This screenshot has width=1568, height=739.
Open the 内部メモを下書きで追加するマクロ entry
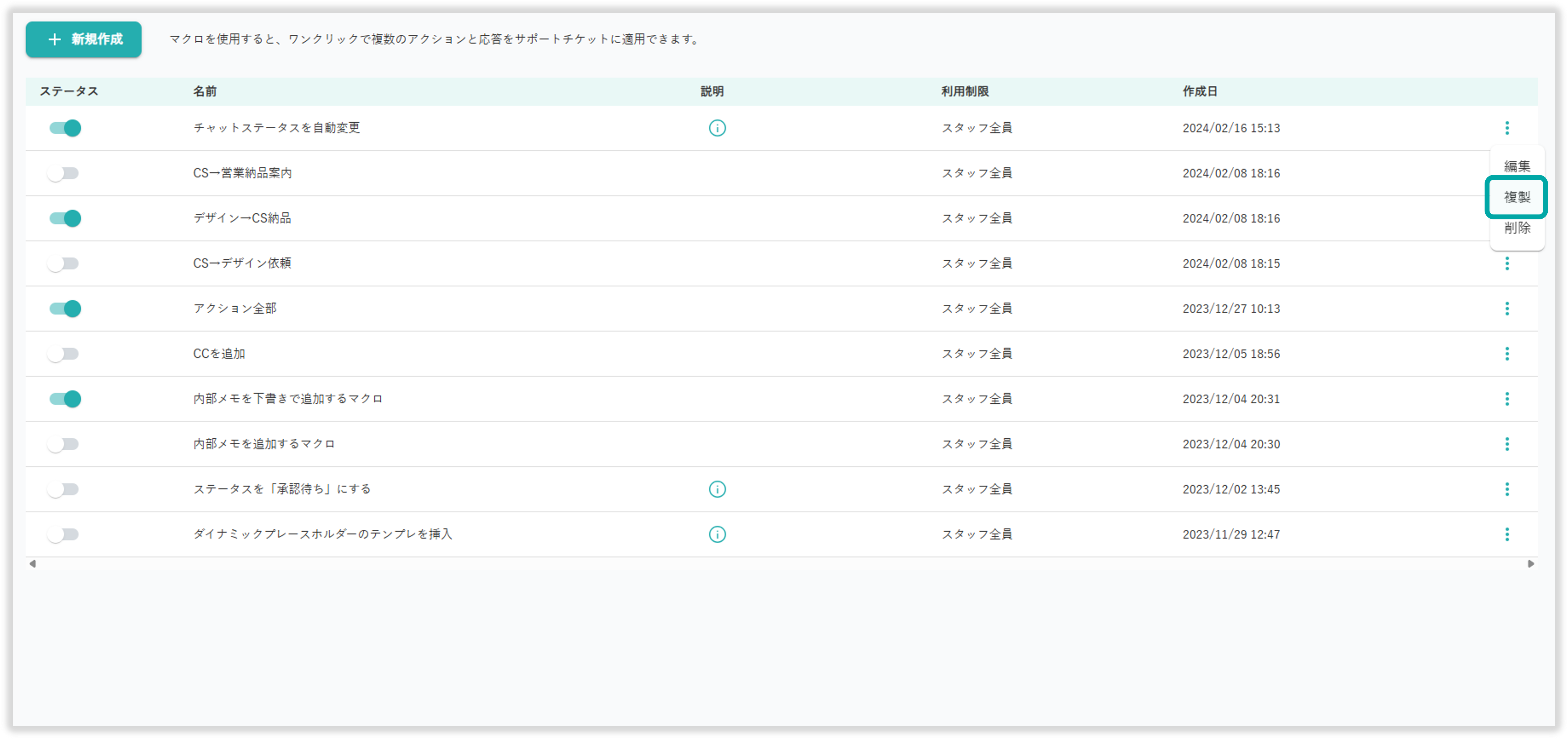click(287, 399)
